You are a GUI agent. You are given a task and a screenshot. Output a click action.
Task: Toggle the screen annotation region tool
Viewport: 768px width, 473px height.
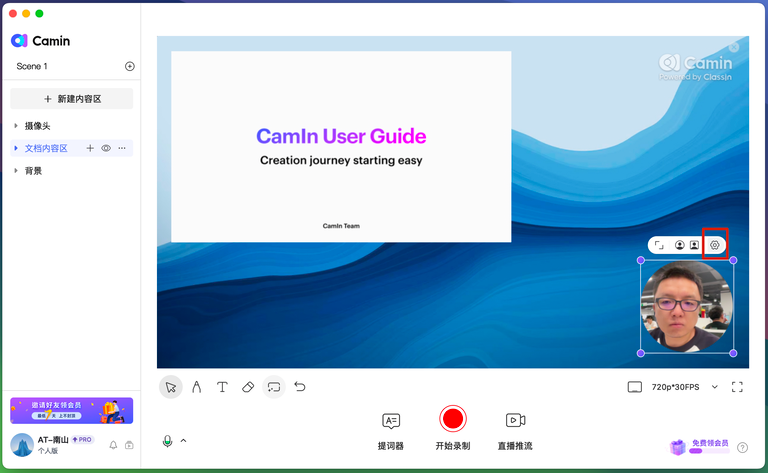[274, 387]
